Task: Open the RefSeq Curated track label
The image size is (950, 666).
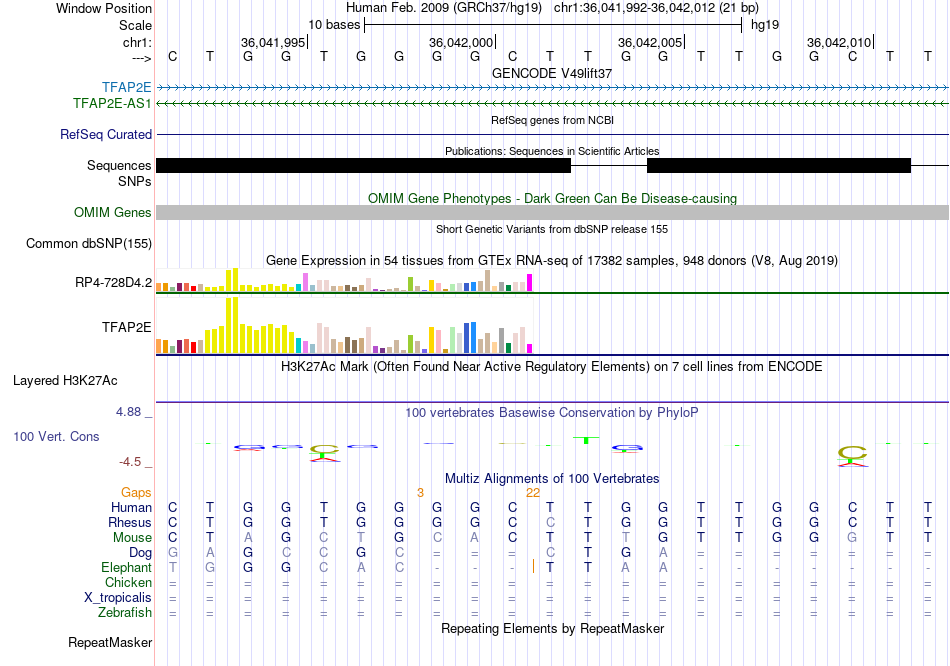Action: pyautogui.click(x=106, y=134)
